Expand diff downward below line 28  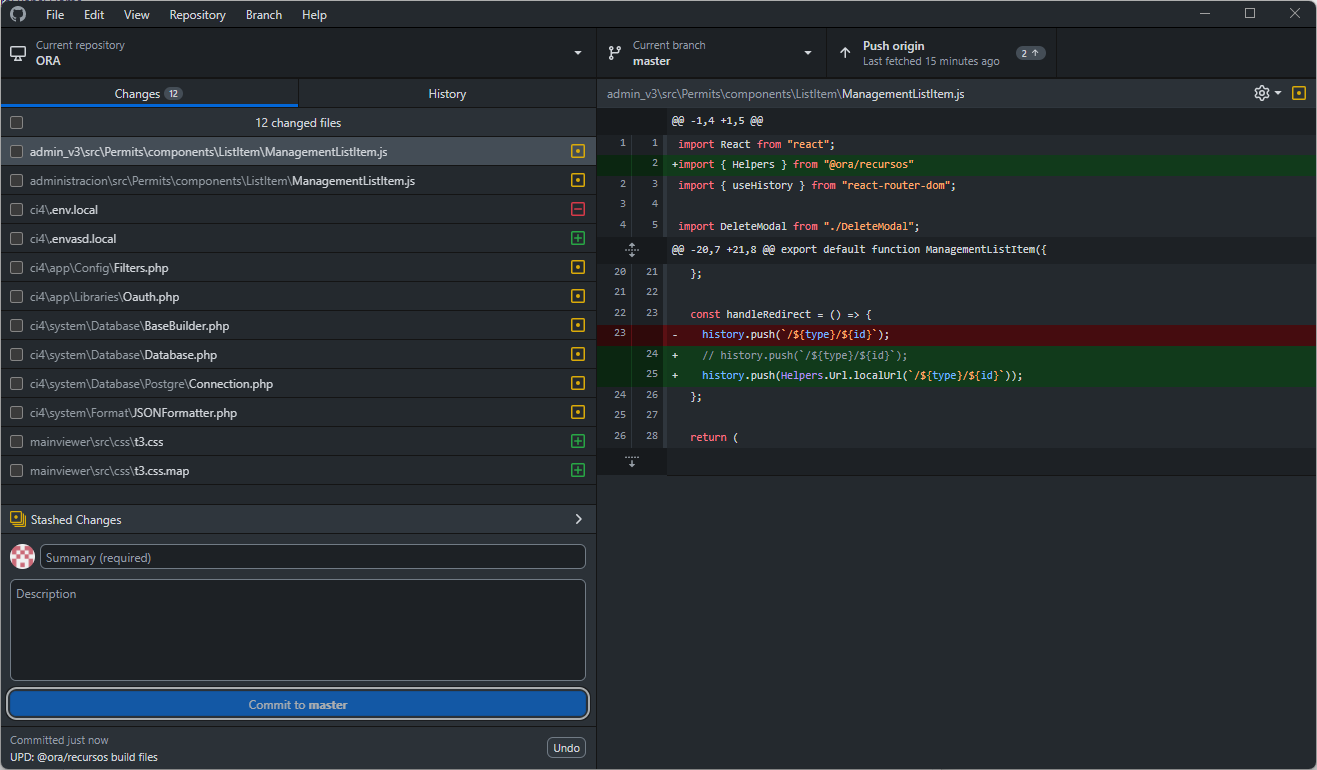click(x=631, y=461)
